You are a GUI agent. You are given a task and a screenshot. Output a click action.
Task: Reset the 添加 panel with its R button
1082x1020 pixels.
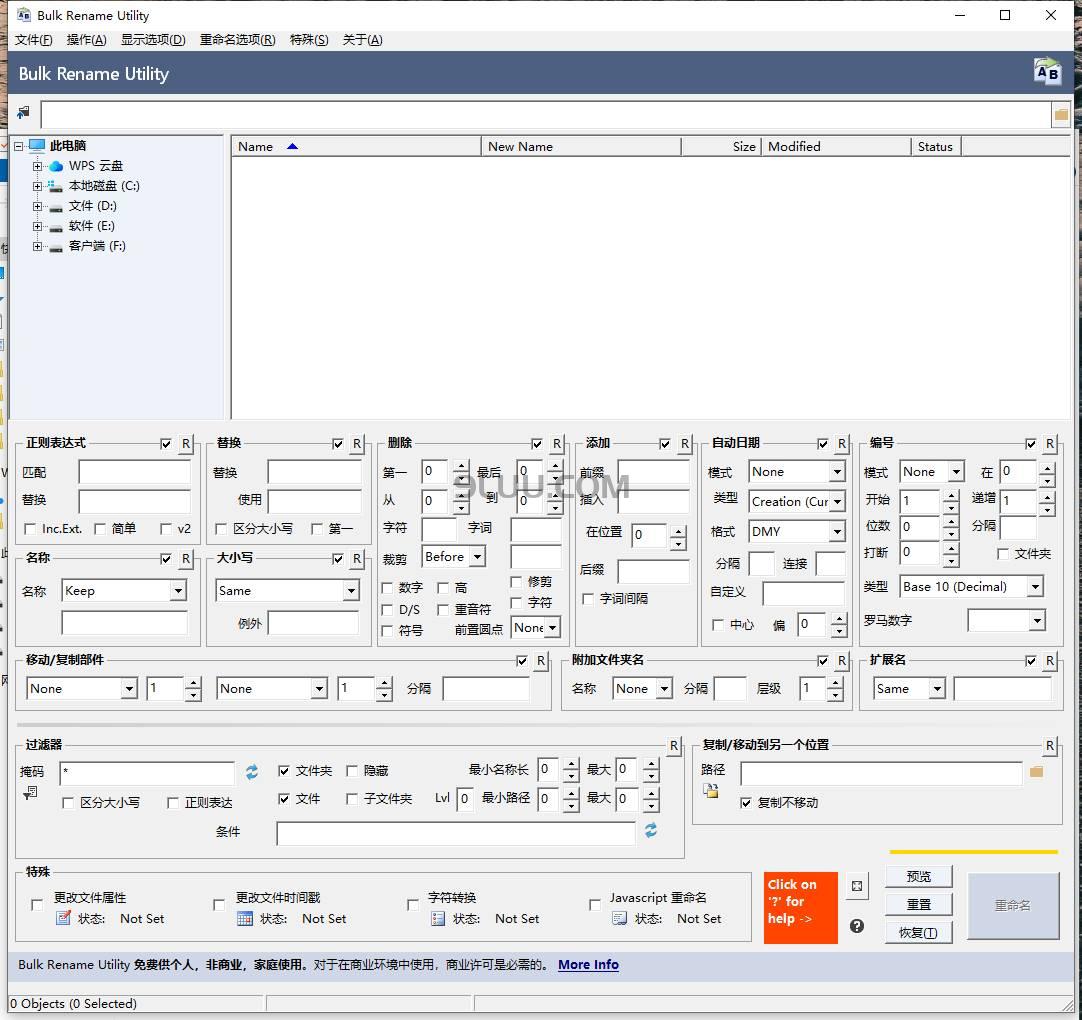point(685,444)
